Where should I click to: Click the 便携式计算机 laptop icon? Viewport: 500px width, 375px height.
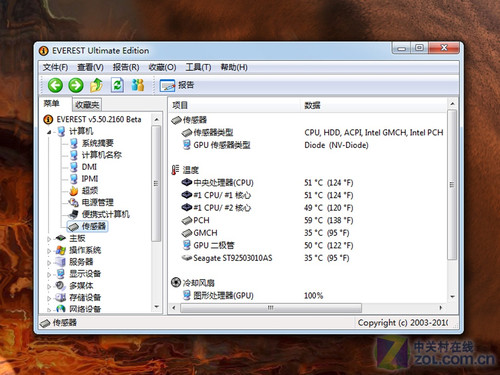click(x=74, y=214)
